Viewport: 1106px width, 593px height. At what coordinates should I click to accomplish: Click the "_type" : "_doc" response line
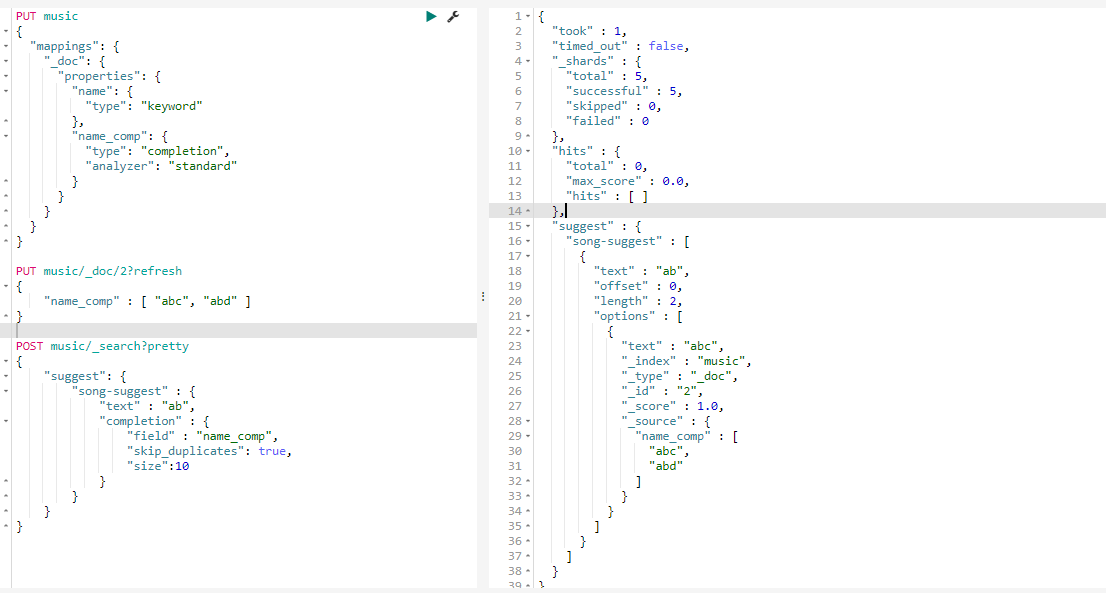click(680, 376)
